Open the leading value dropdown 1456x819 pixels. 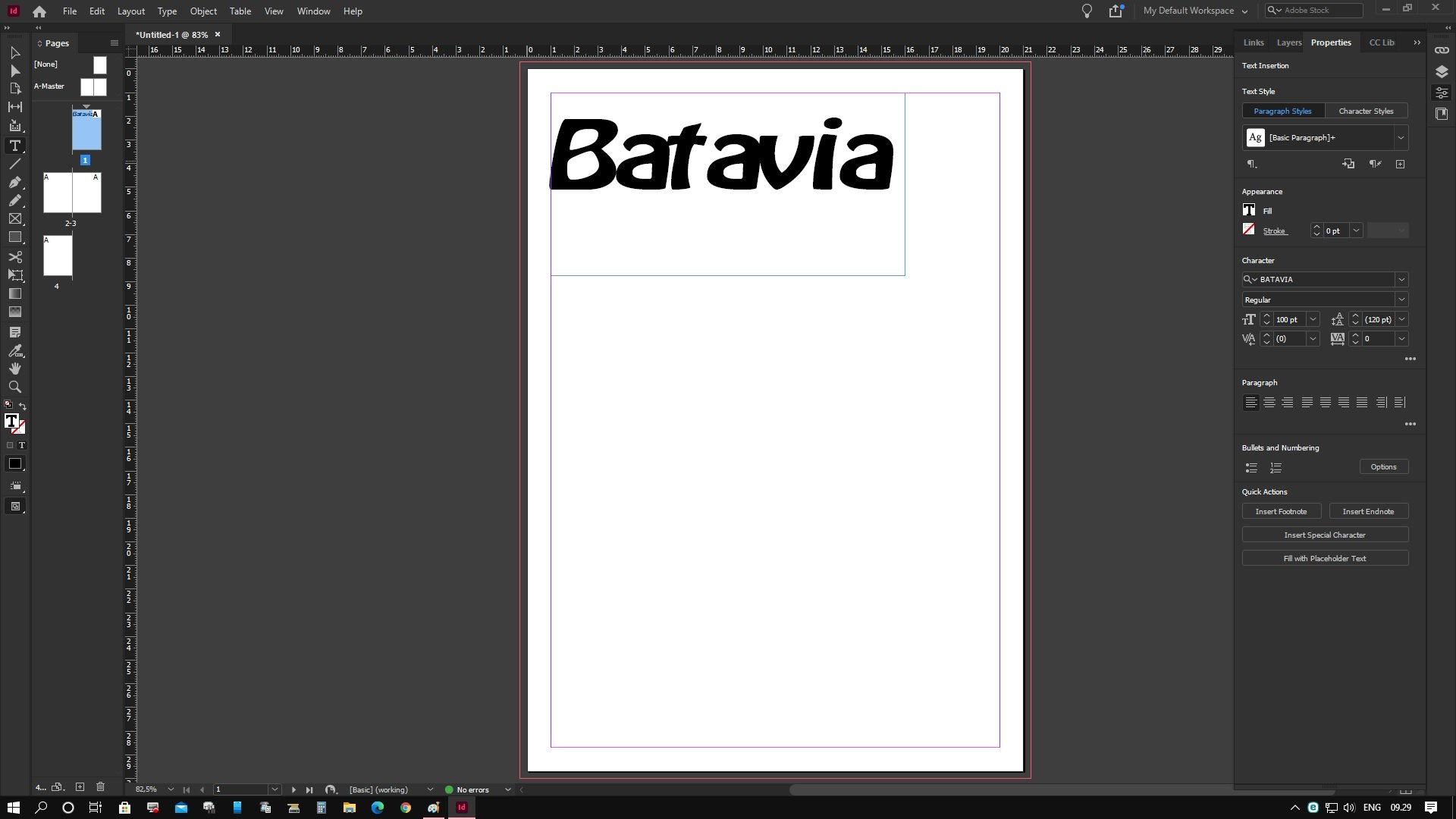click(x=1401, y=319)
